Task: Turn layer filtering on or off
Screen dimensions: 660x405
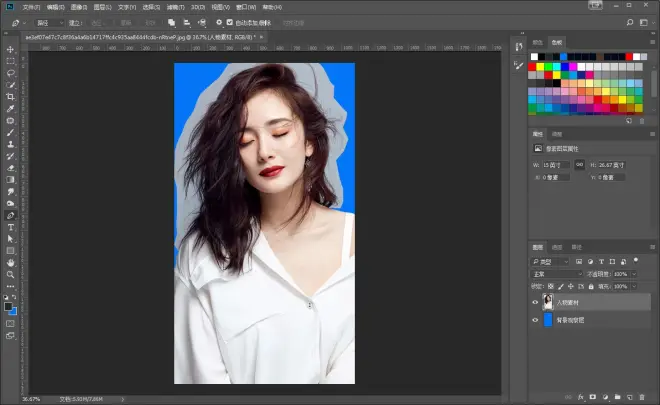Action: point(636,261)
